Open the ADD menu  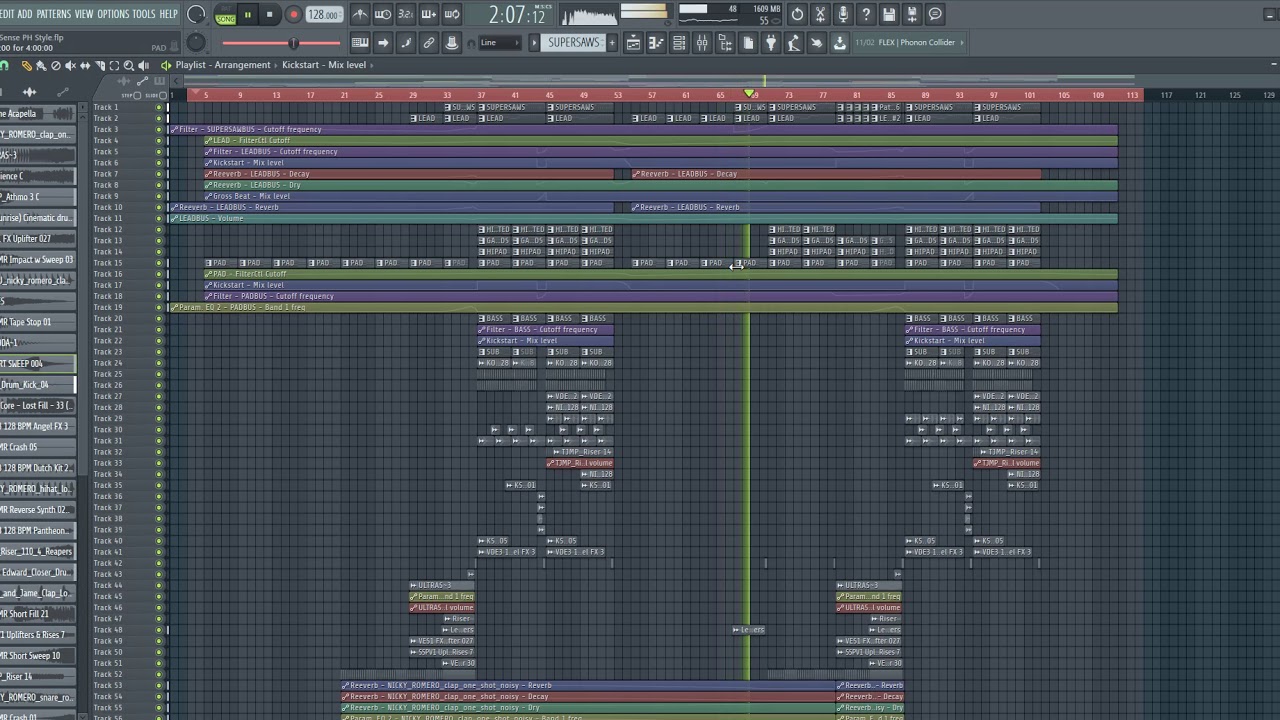coord(25,14)
